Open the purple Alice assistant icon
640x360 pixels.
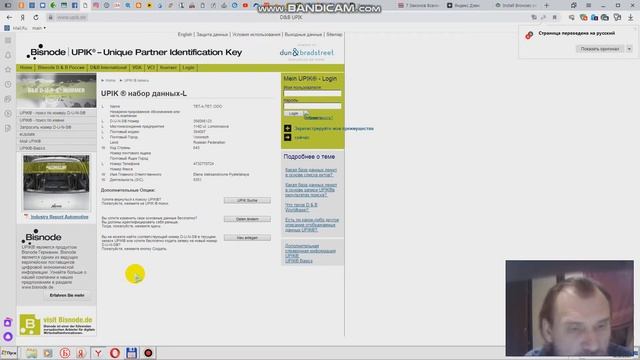click(x=8, y=337)
